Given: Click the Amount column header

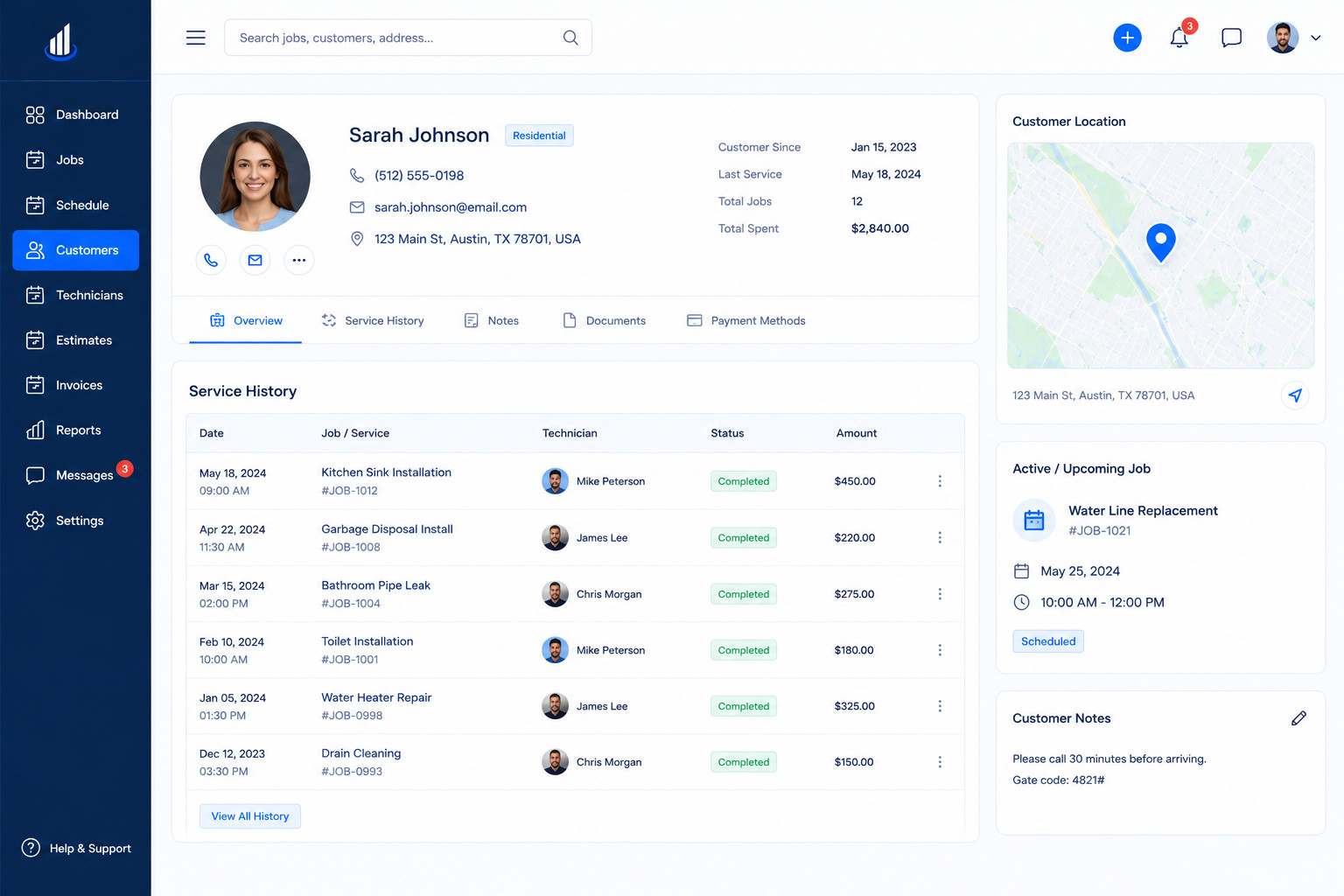Looking at the screenshot, I should 857,433.
